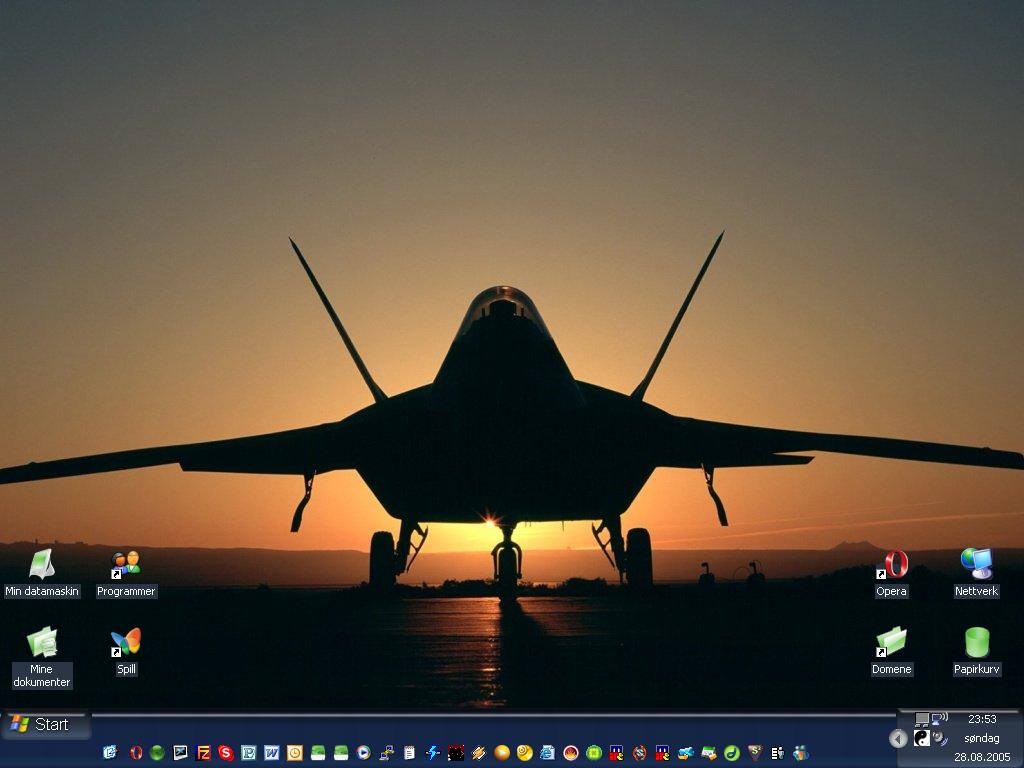Launch Opera from the quick launch bar
Viewport: 1024px width, 768px height.
[x=136, y=752]
